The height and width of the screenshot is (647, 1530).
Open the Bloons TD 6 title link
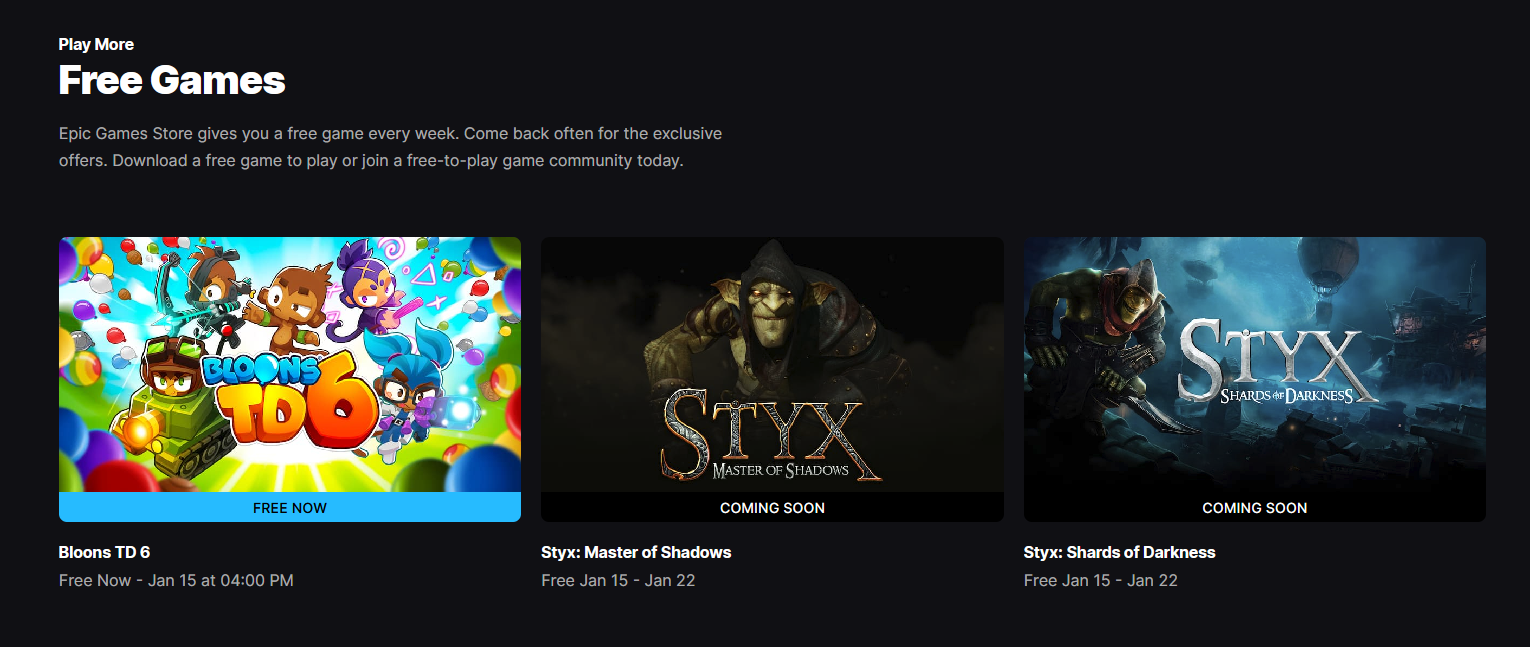pos(104,552)
